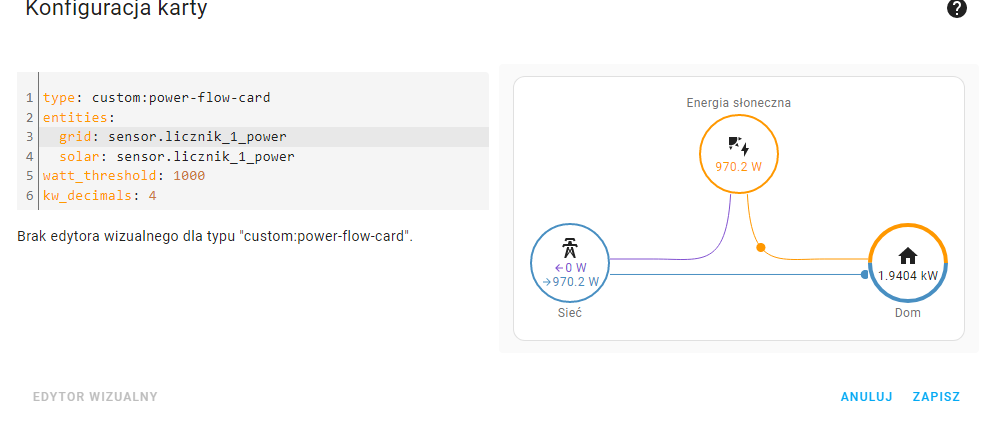Click the blue grid consumption arrow 970.2 W
Viewport: 981px width, 428px height.
(571, 282)
